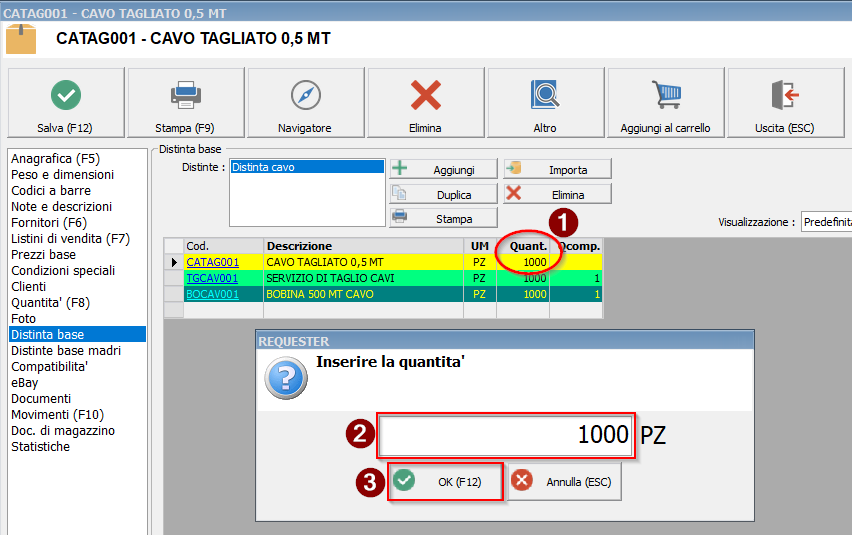Select Anagrafica (F5) in the sidebar
The width and height of the screenshot is (852, 535).
55,159
